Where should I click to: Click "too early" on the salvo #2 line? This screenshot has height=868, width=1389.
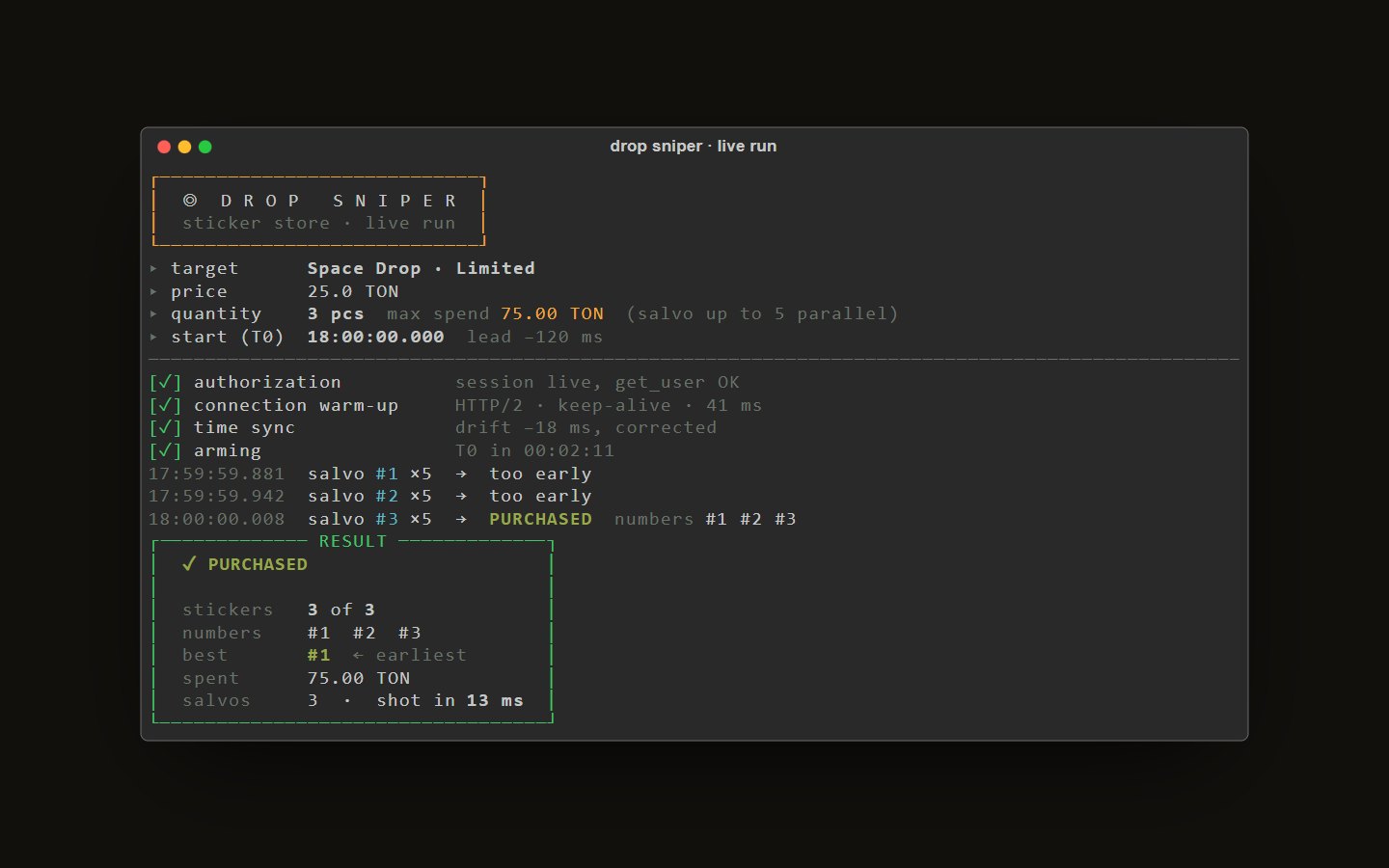[x=541, y=496]
